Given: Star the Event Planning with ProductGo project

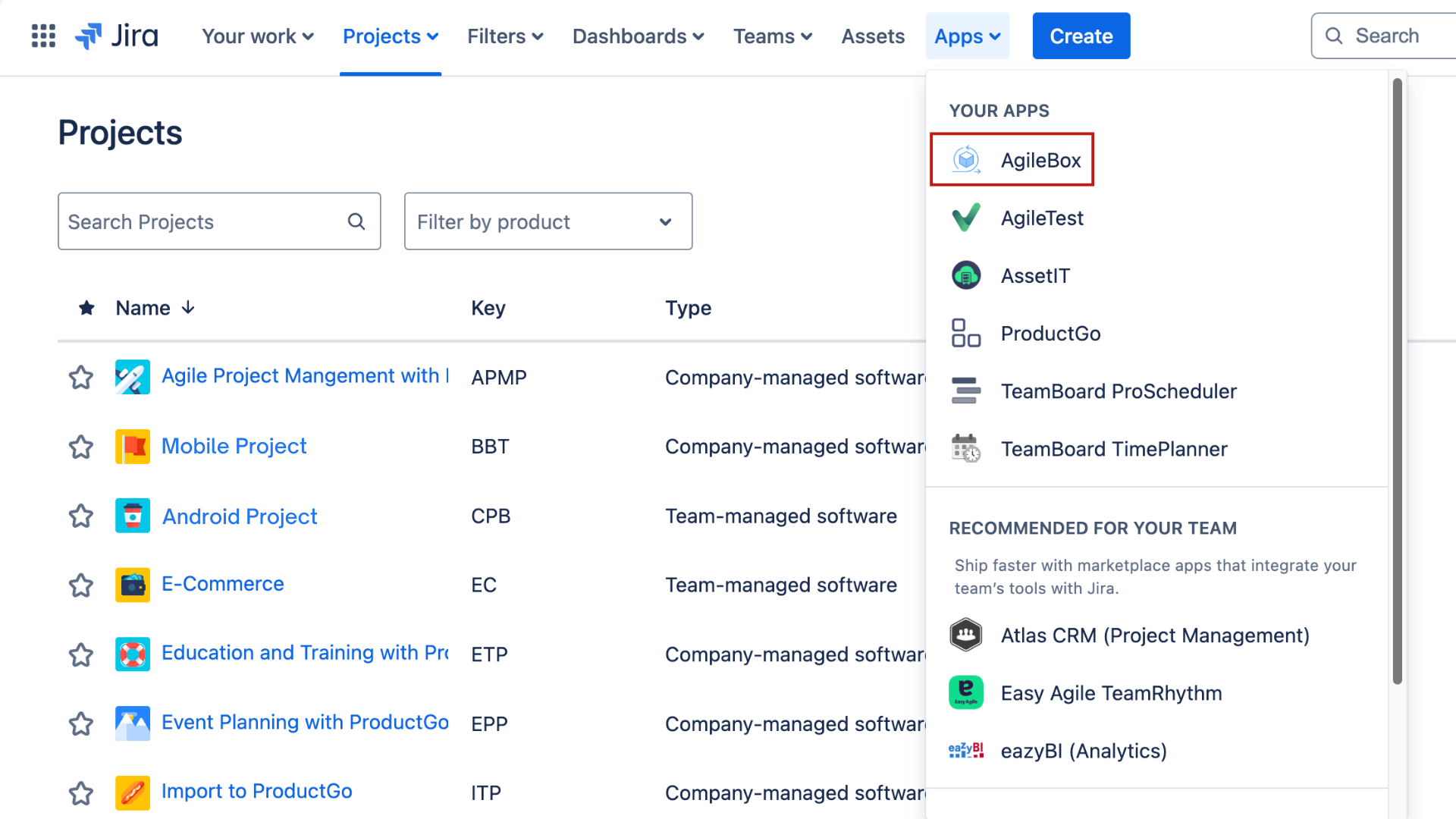Looking at the screenshot, I should click(x=81, y=723).
